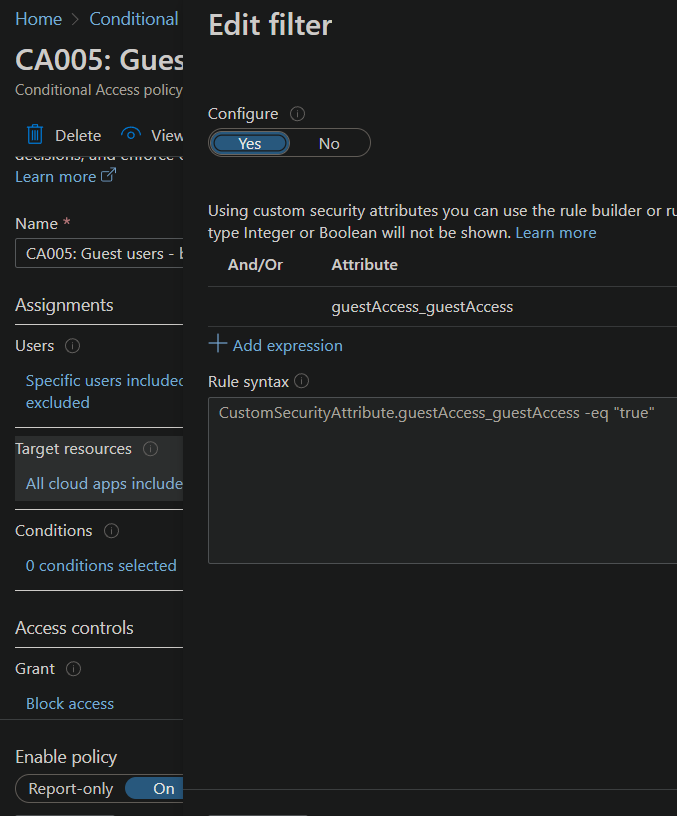Click the And/Or column header
677x816 pixels.
pyautogui.click(x=255, y=265)
